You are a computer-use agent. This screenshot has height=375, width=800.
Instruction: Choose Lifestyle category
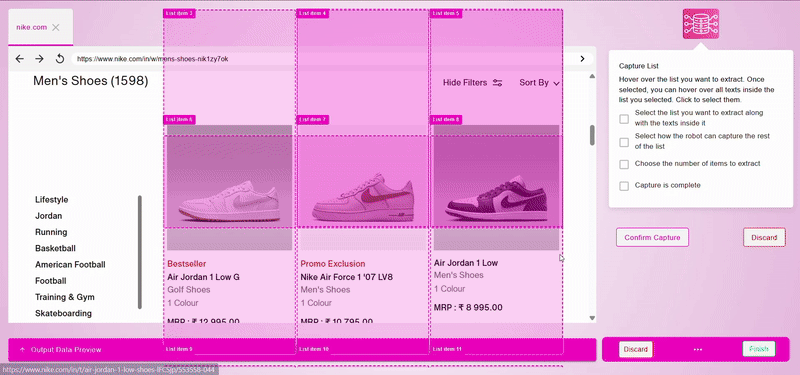[x=52, y=199]
